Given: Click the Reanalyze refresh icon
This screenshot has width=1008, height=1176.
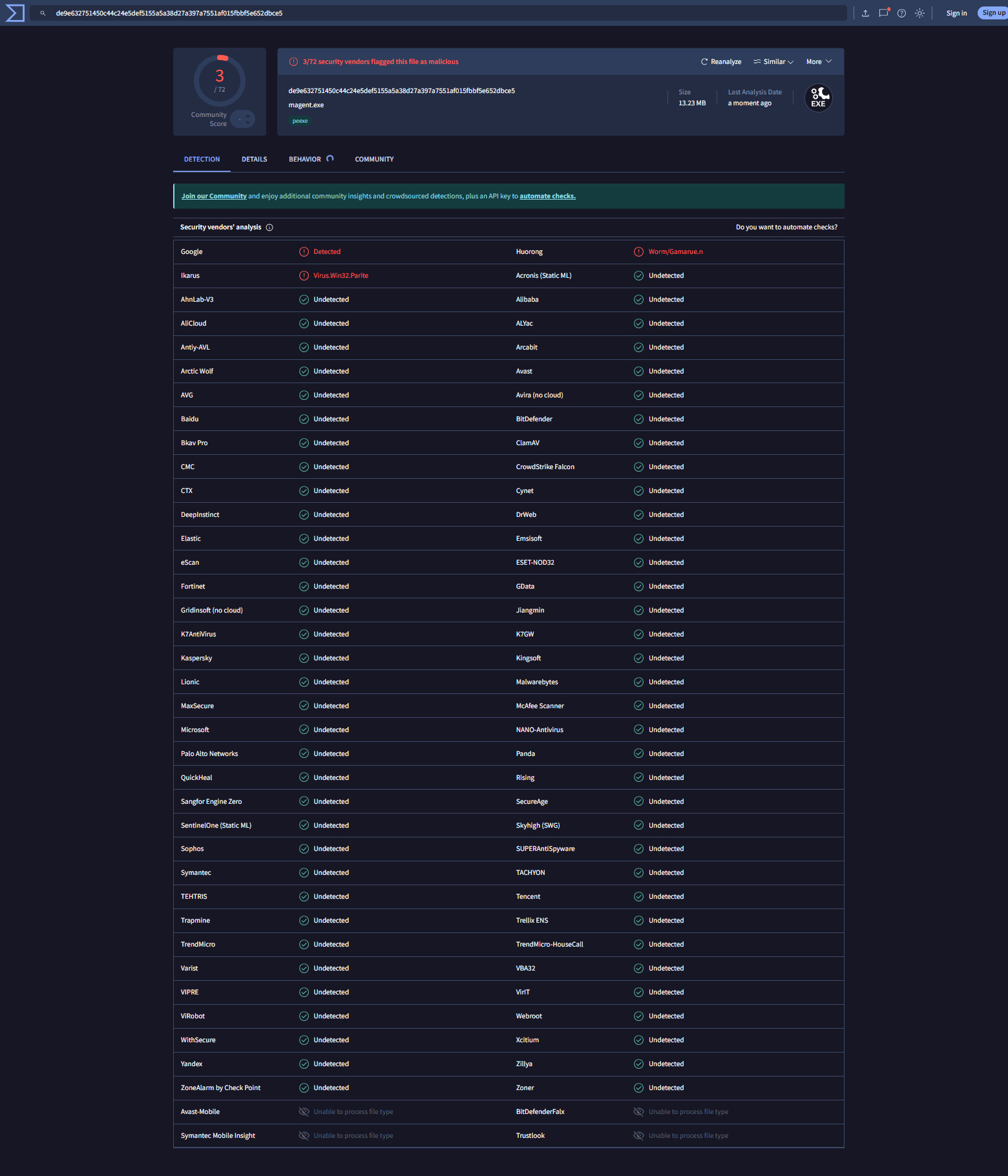Looking at the screenshot, I should coord(704,62).
